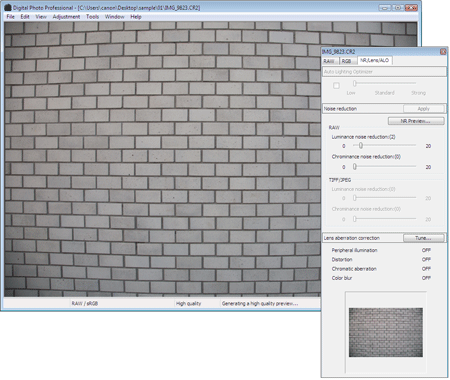Open the View menu
The image size is (450, 380).
41,17
